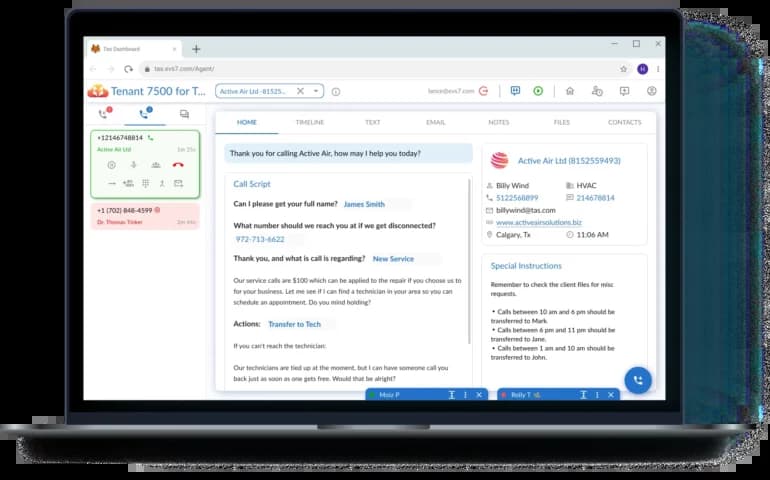Open the Chrome profile avatar H

(642, 69)
